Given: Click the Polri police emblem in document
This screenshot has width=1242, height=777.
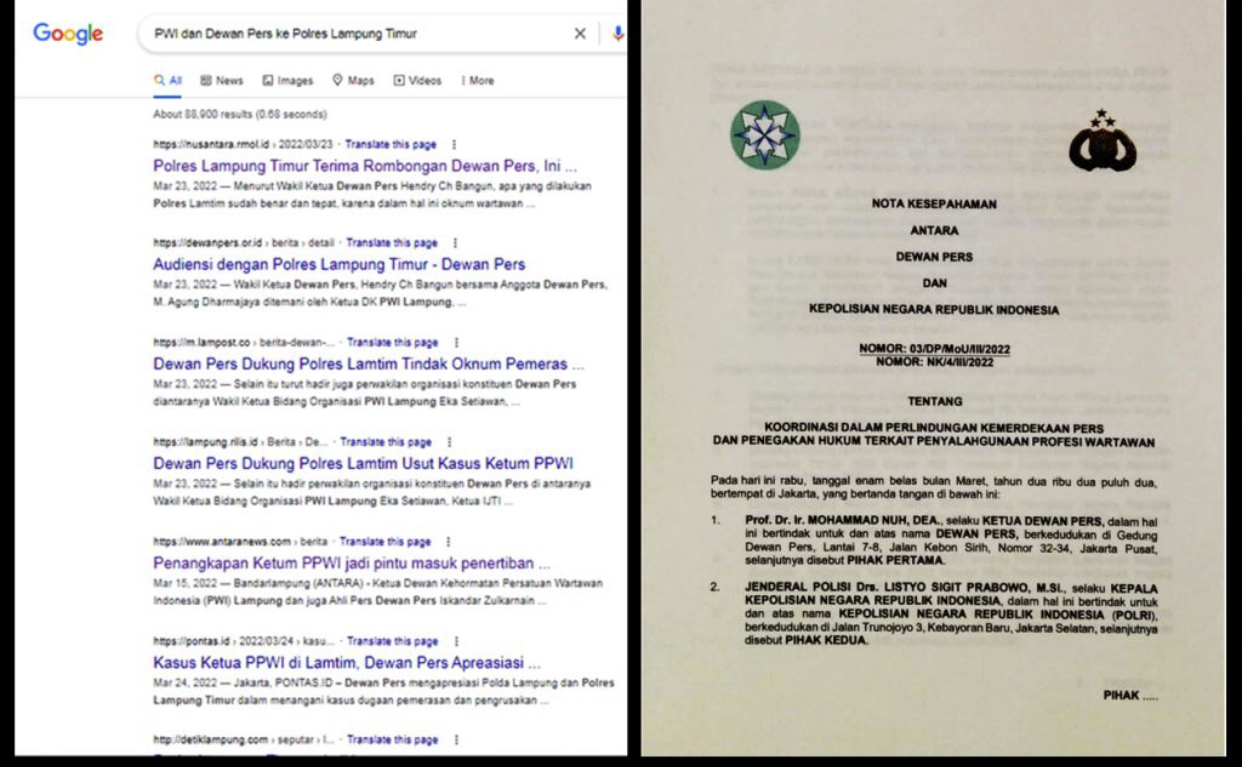Looking at the screenshot, I should coord(1102,142).
